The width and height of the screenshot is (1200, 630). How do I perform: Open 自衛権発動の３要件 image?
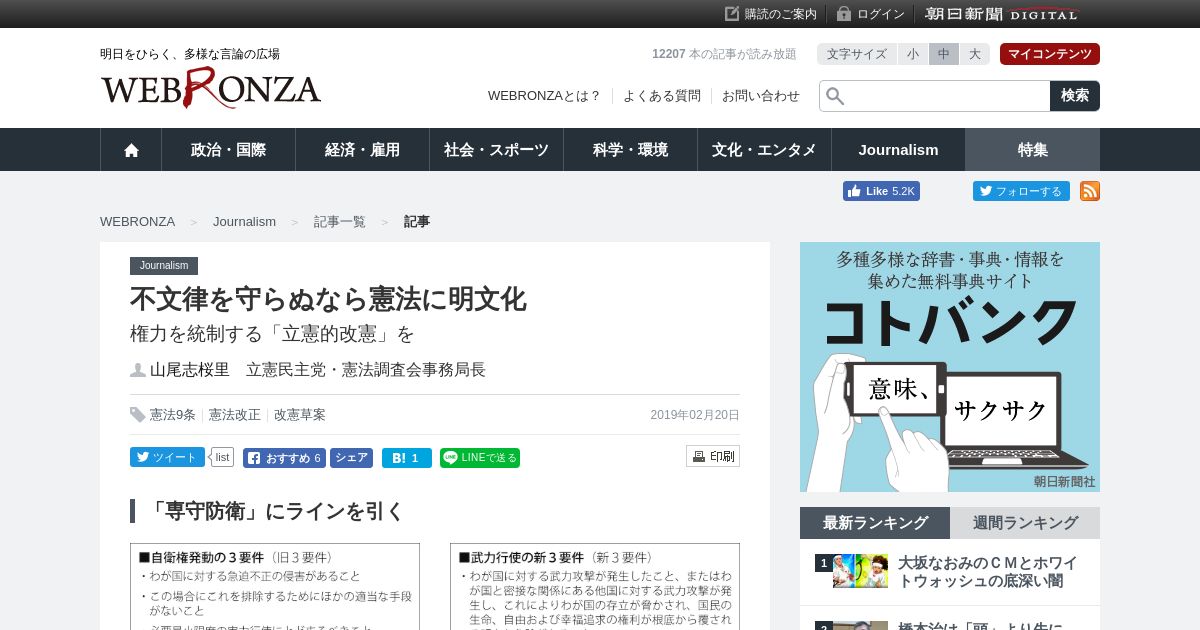[275, 587]
